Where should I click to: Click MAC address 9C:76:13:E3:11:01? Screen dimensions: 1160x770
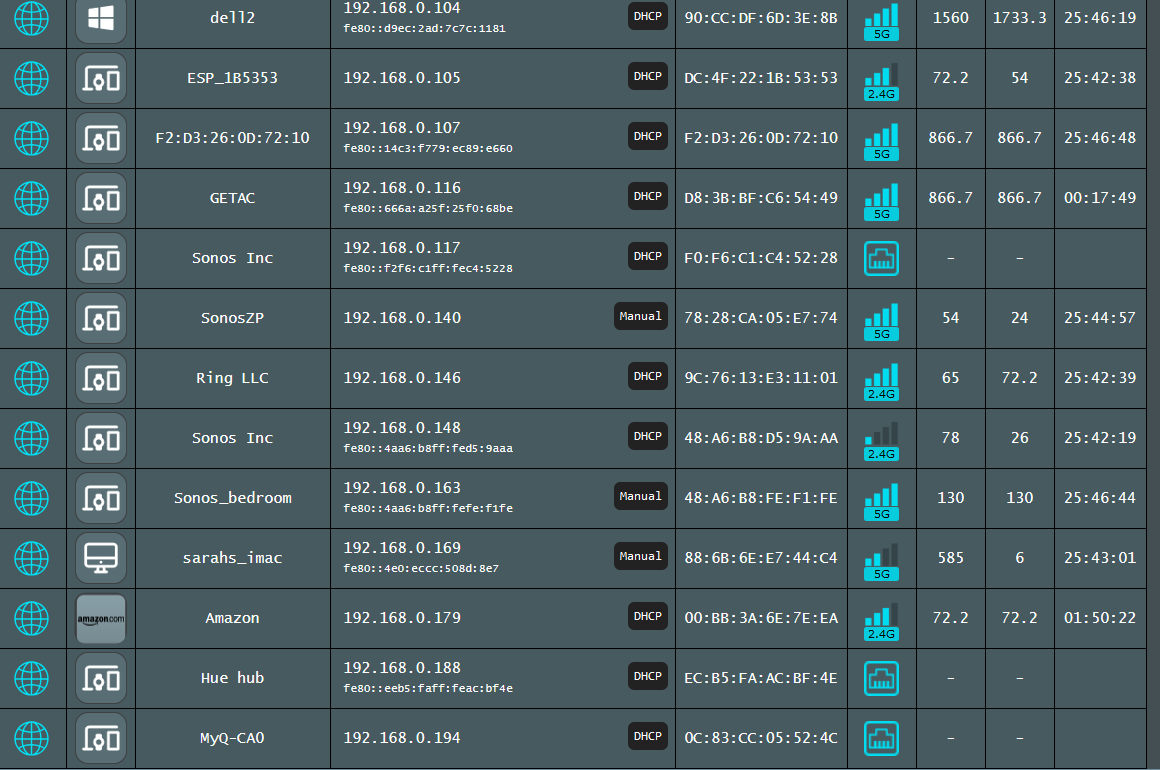[761, 378]
